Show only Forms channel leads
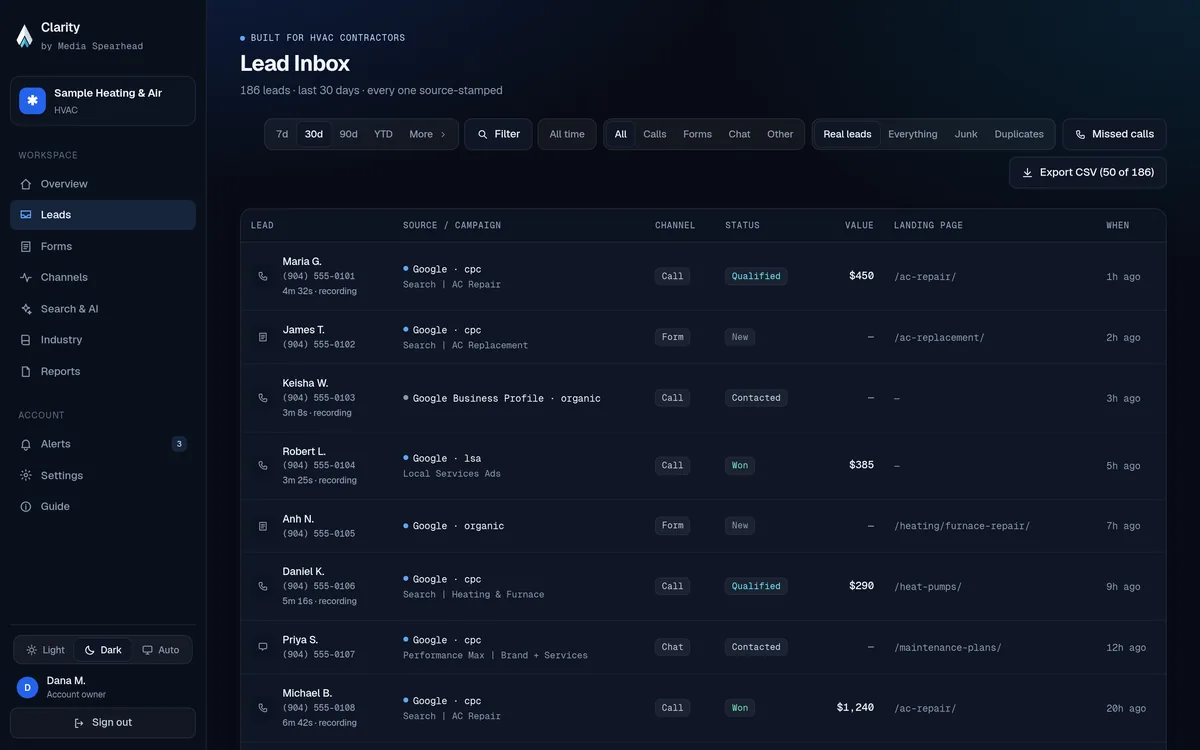1200x750 pixels. click(697, 134)
